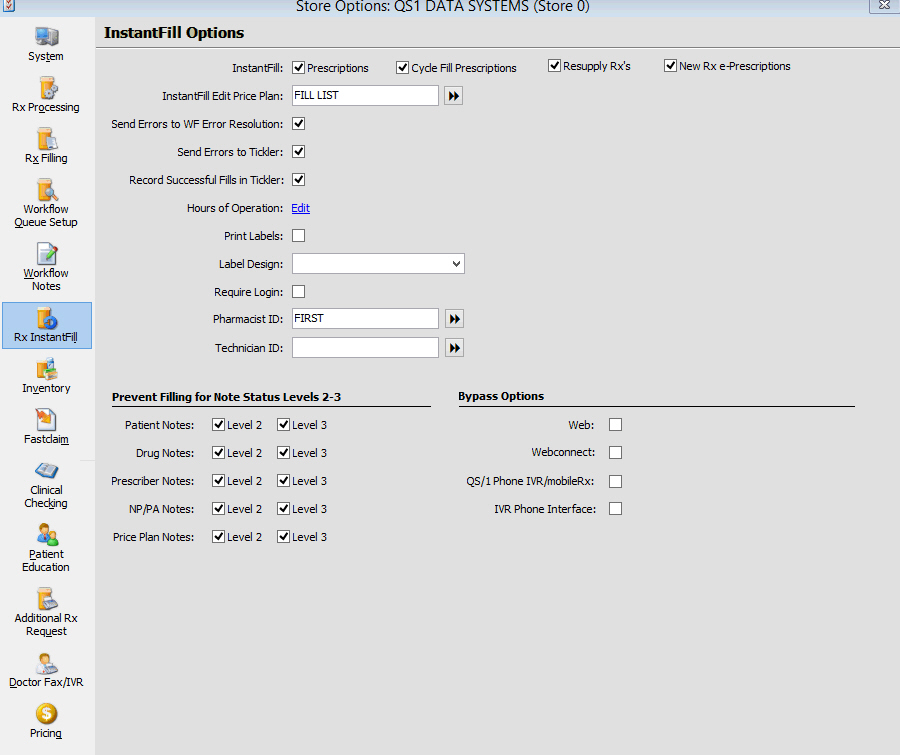
Task: Uncheck New Rx e-Prescriptions checkbox
Action: [670, 65]
